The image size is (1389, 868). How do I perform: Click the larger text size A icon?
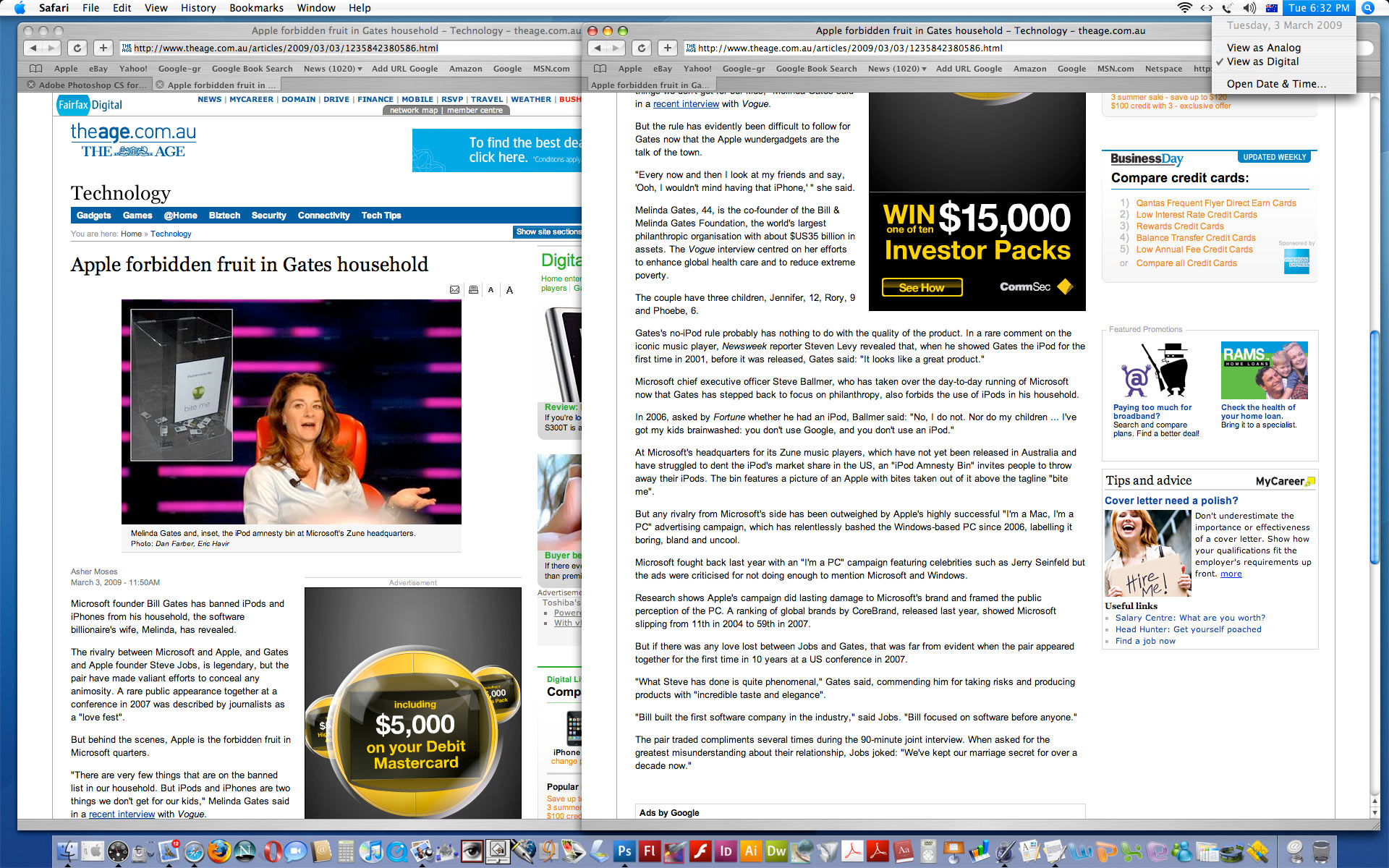[x=509, y=290]
